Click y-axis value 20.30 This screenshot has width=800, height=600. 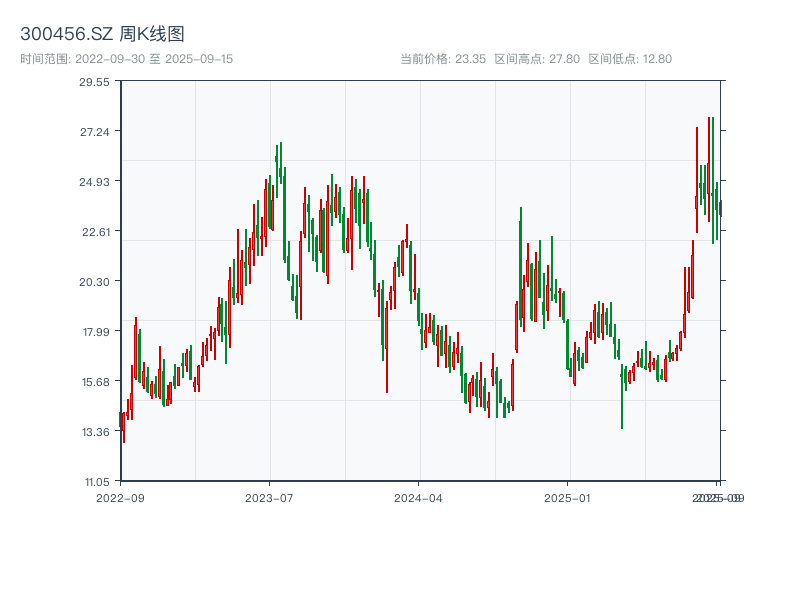pyautogui.click(x=94, y=282)
